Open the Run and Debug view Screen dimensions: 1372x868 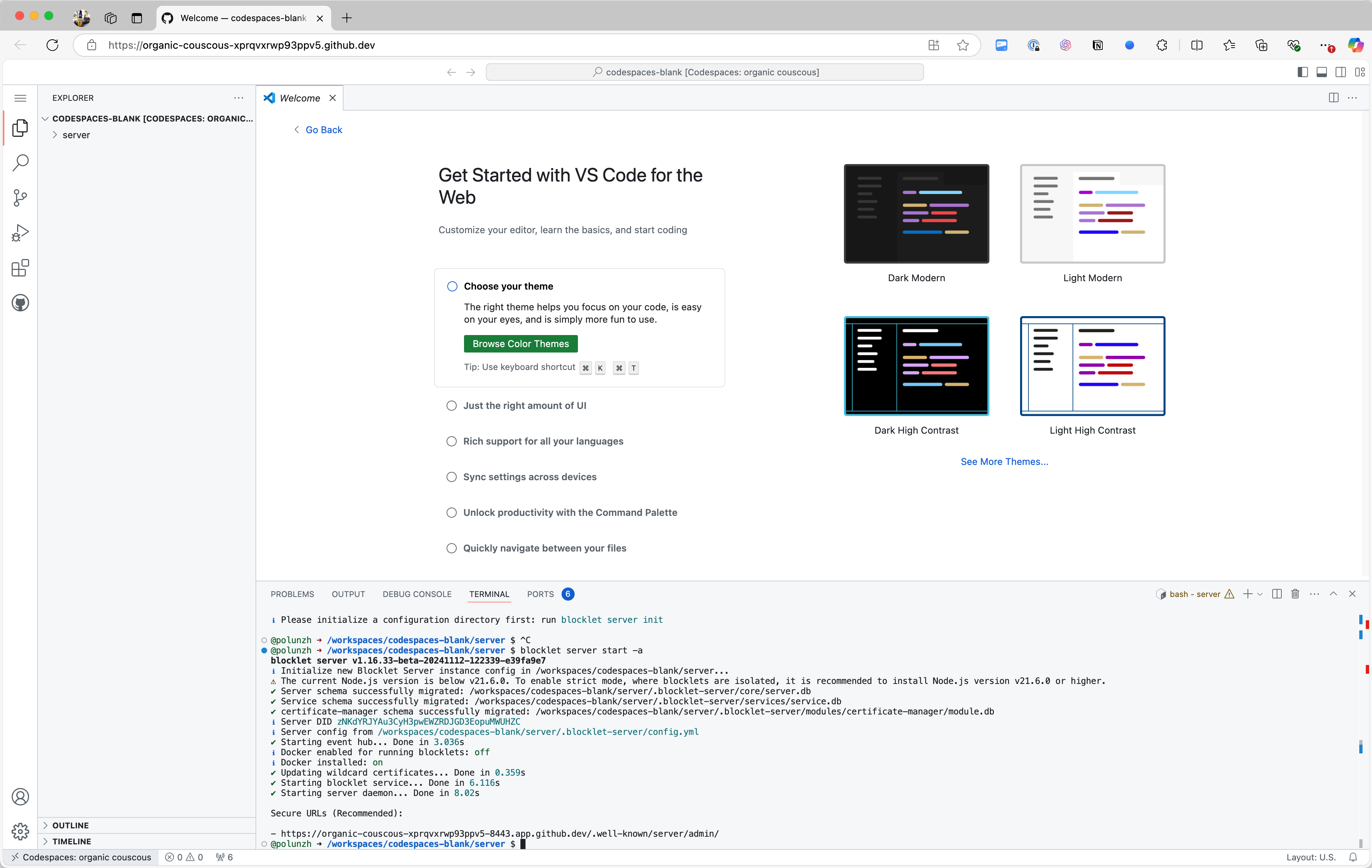pyautogui.click(x=20, y=233)
